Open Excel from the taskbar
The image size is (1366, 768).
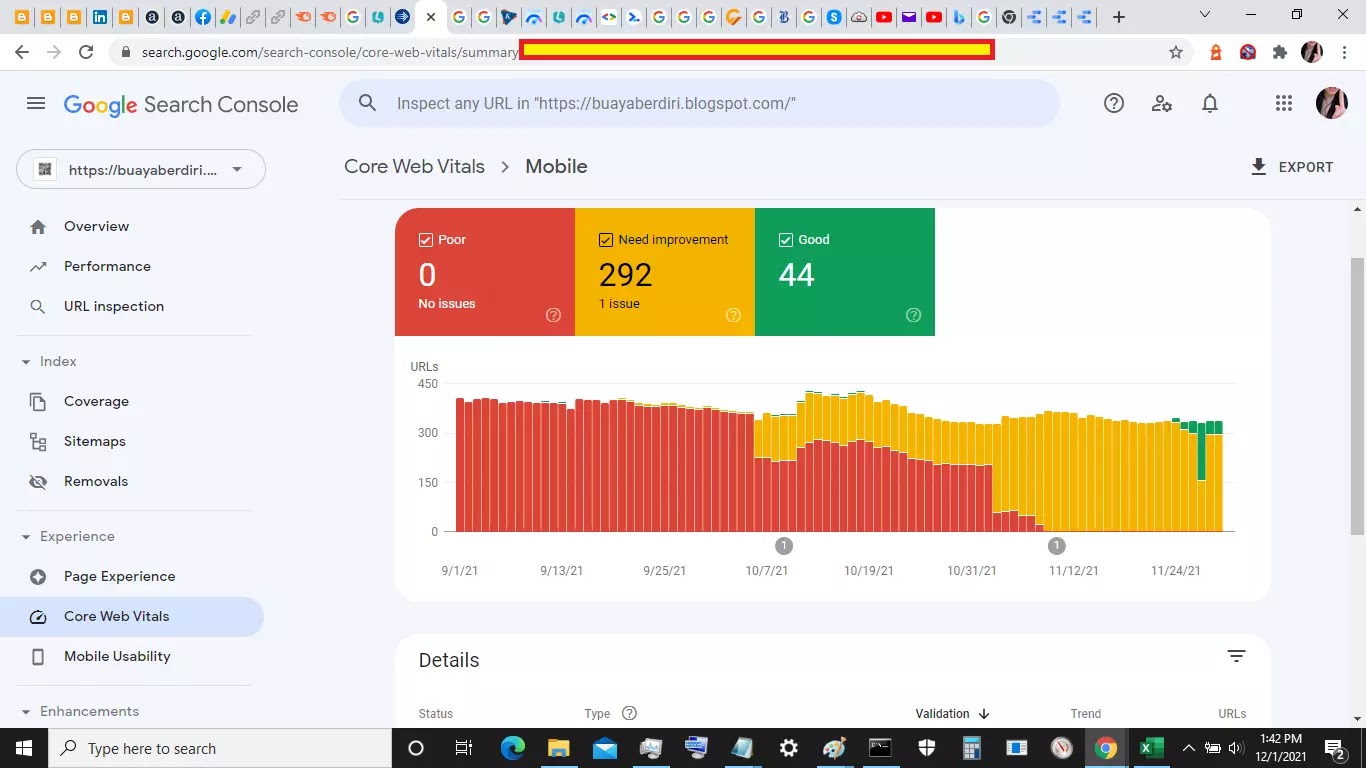click(1149, 748)
